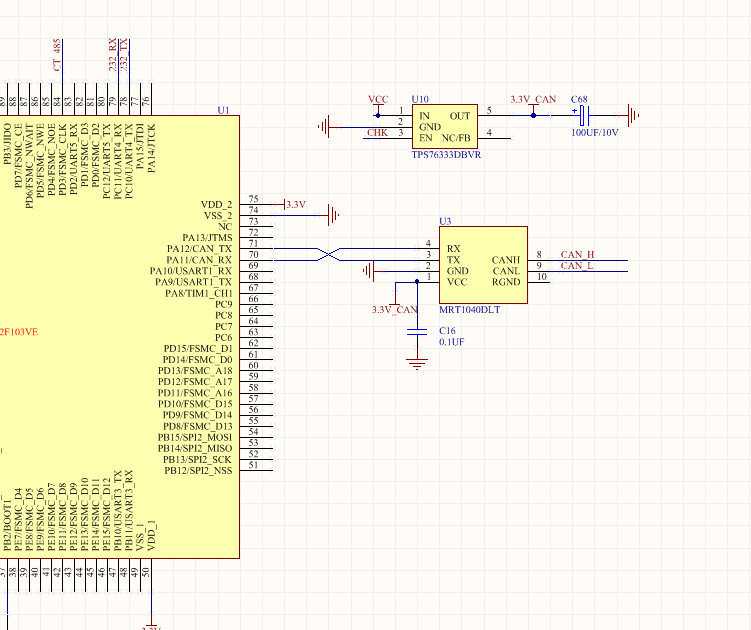
Task: Select the MRT1040DLT part name text
Action: coord(469,309)
